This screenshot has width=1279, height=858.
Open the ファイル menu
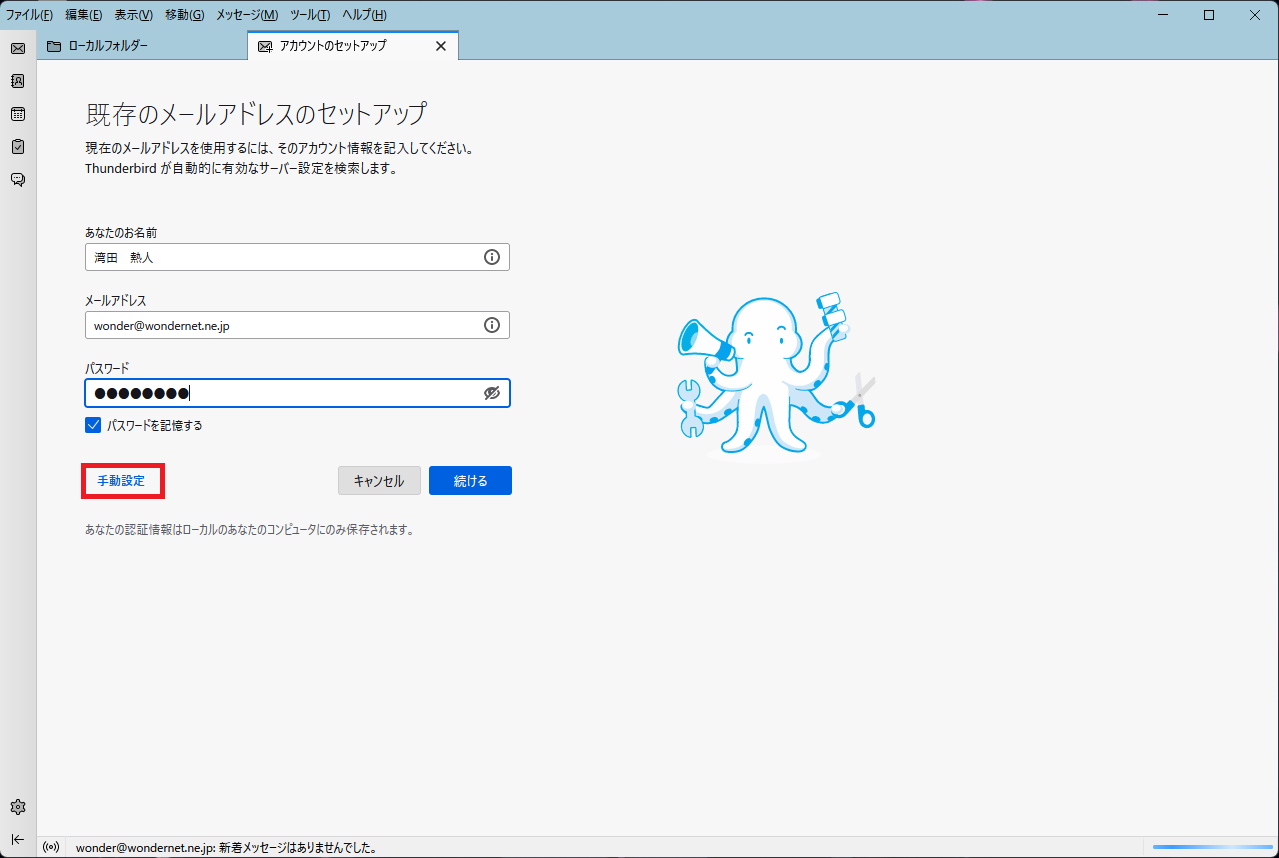coord(29,15)
